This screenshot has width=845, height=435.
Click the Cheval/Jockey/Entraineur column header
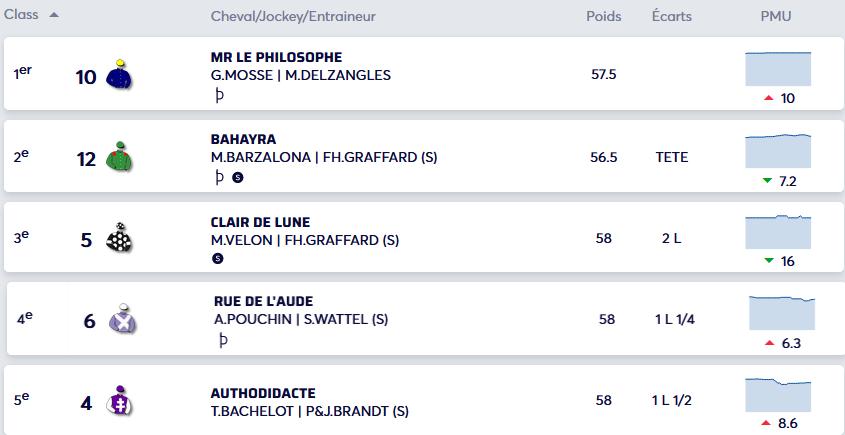293,16
